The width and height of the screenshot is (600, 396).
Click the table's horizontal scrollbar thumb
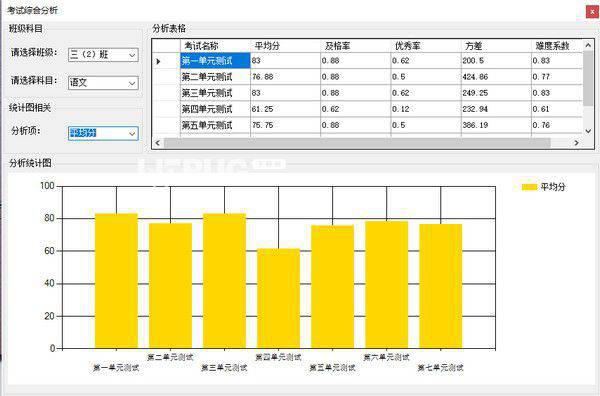[357, 143]
